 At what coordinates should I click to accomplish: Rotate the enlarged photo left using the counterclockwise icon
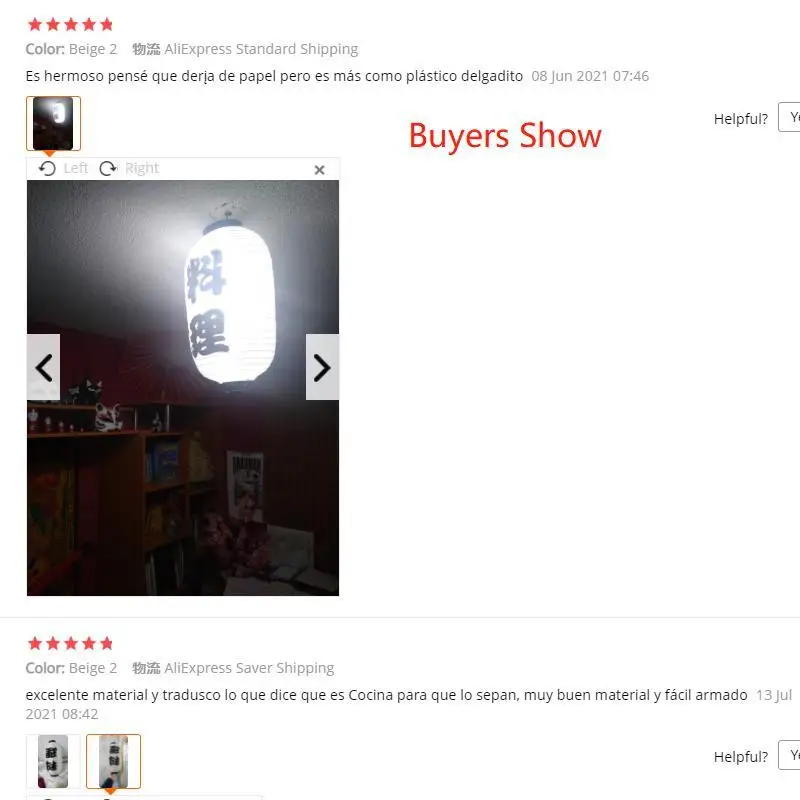[47, 168]
